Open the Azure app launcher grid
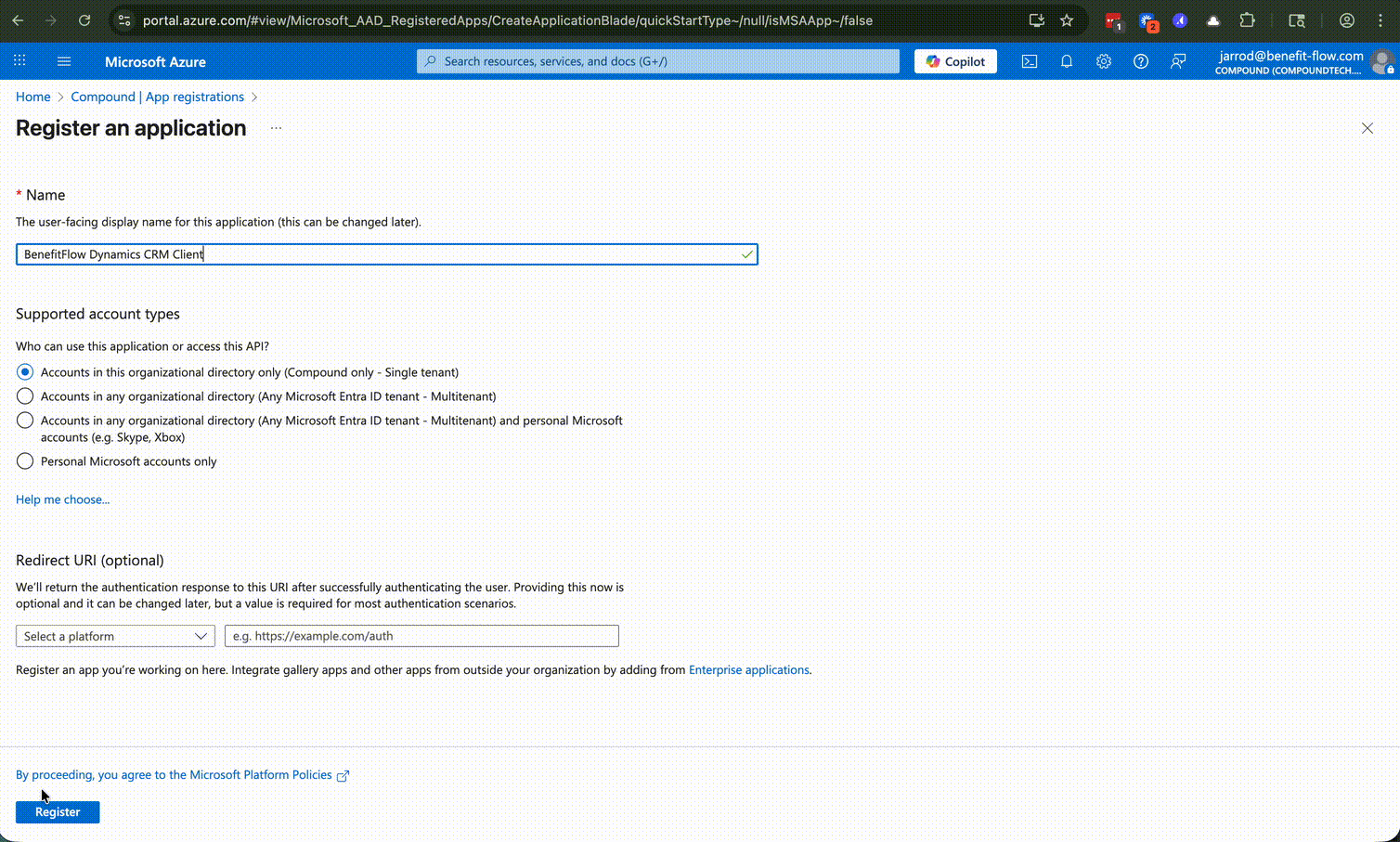The height and width of the screenshot is (842, 1400). [19, 60]
